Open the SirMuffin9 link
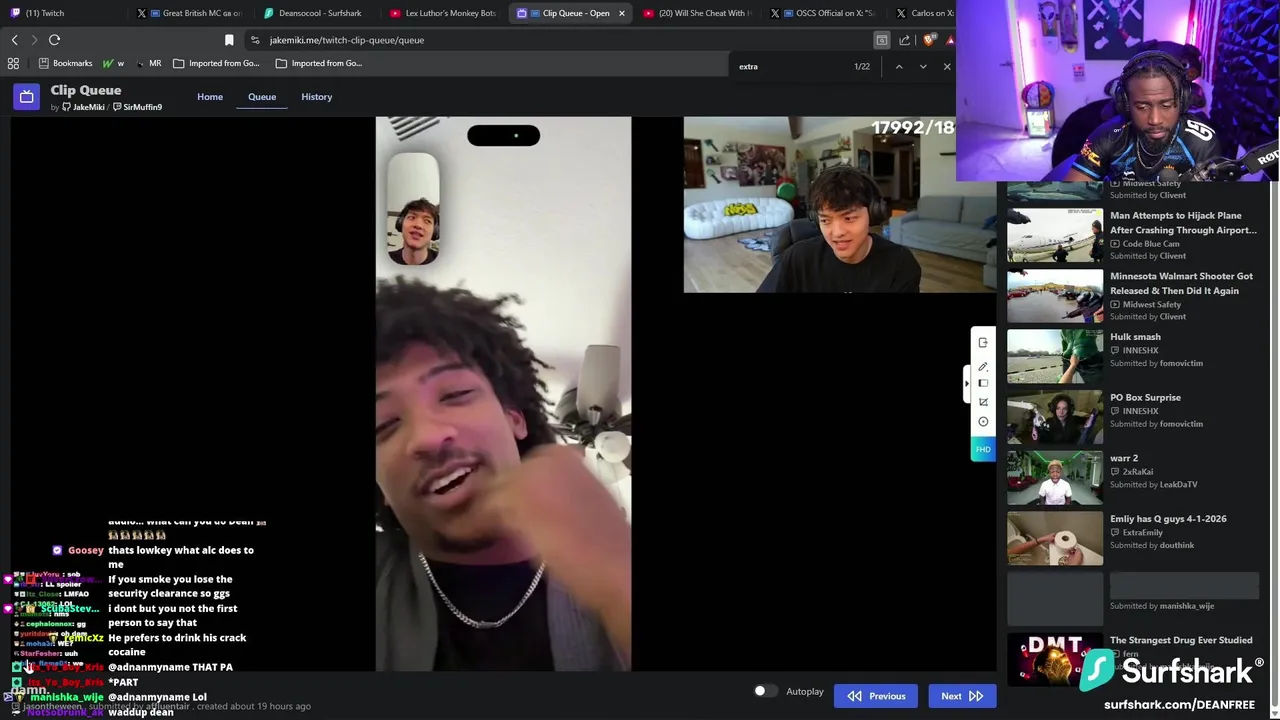 [x=137, y=107]
